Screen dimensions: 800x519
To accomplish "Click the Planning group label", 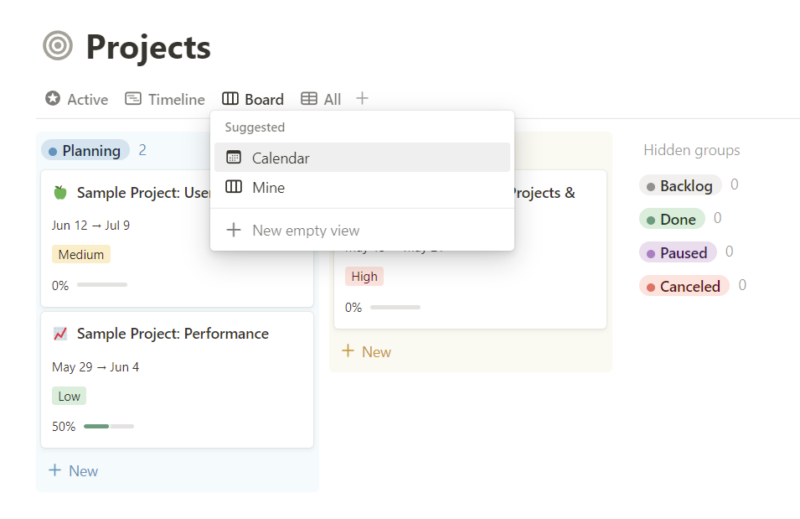I will coord(85,151).
